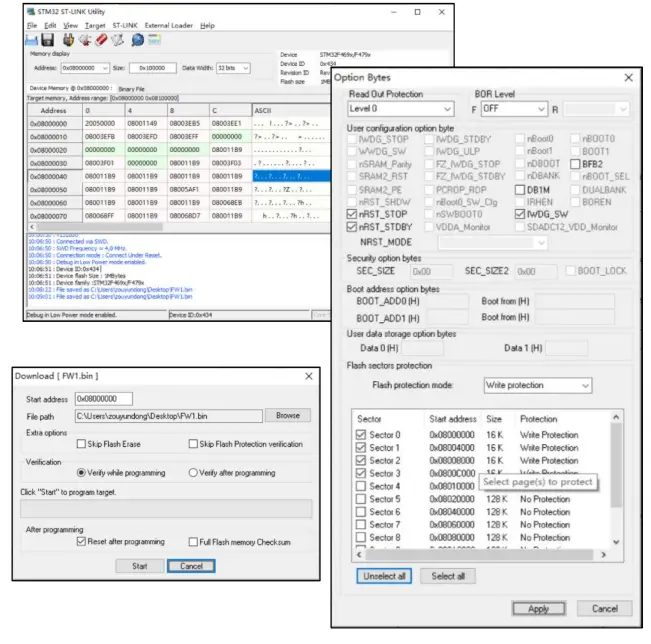The height and width of the screenshot is (644, 651).
Task: Open the Edit menu
Action: pyautogui.click(x=50, y=26)
